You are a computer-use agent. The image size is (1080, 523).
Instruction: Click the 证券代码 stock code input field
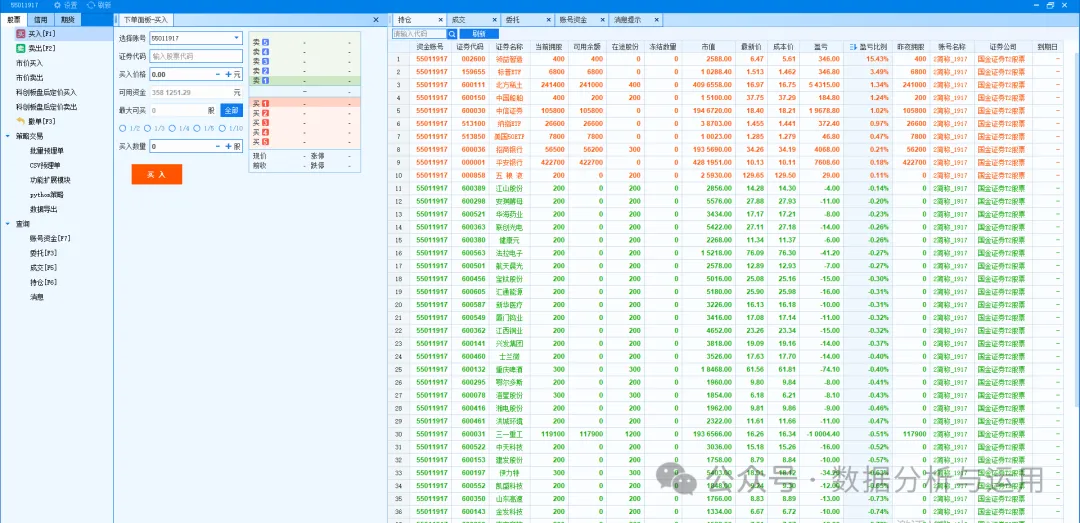tap(196, 57)
